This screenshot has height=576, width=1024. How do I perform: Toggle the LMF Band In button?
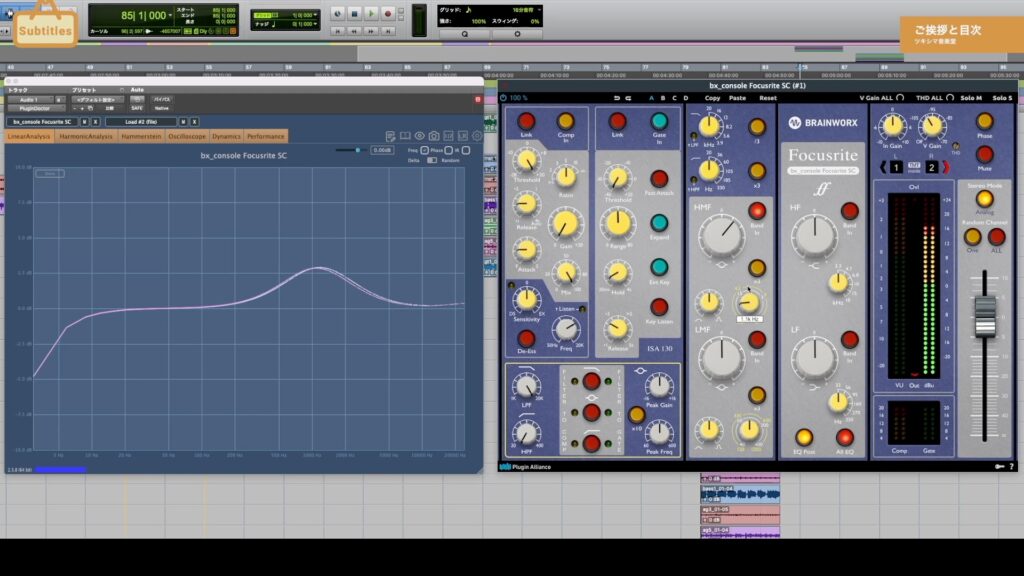(757, 340)
